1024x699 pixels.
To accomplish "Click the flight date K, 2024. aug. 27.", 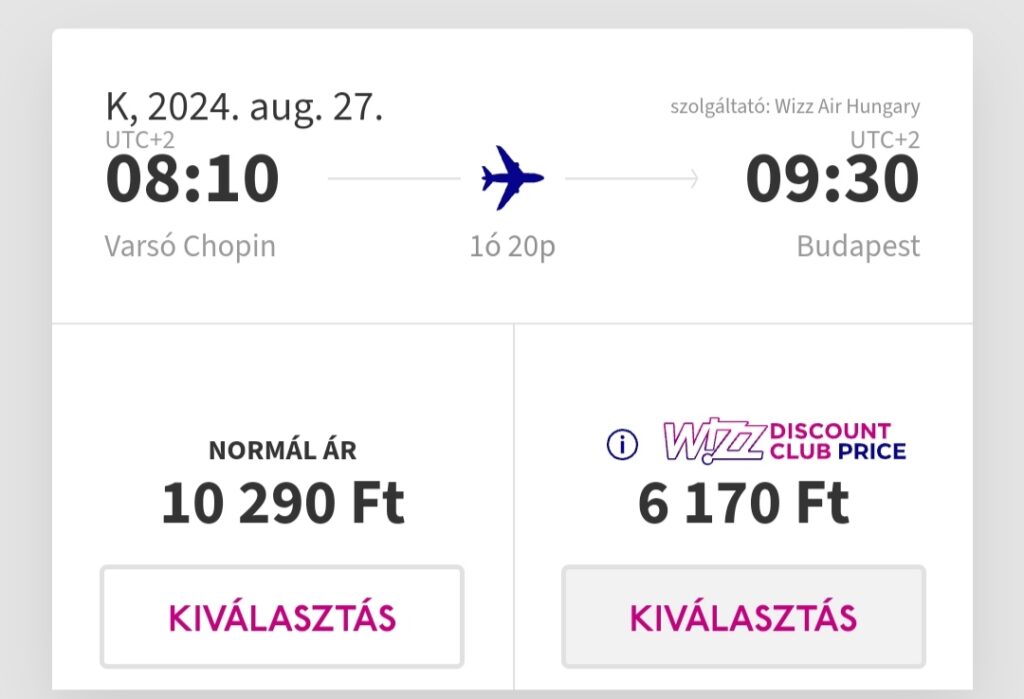I will tap(244, 106).
